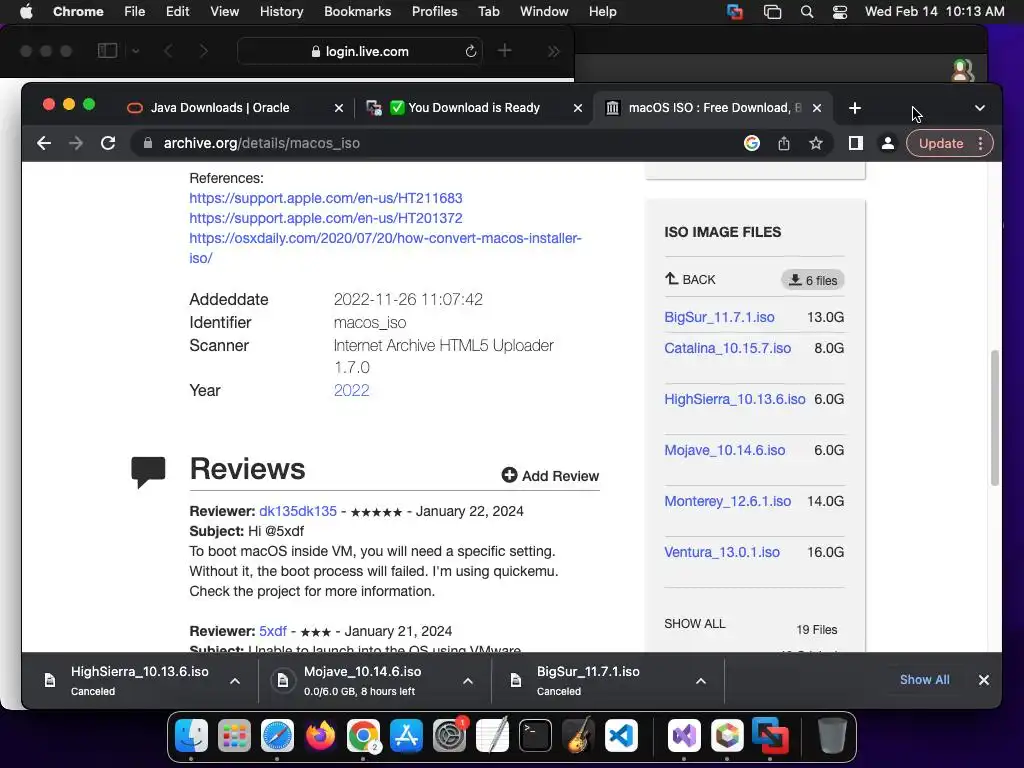
Task: Open new tab in Chrome
Action: pyautogui.click(x=855, y=108)
